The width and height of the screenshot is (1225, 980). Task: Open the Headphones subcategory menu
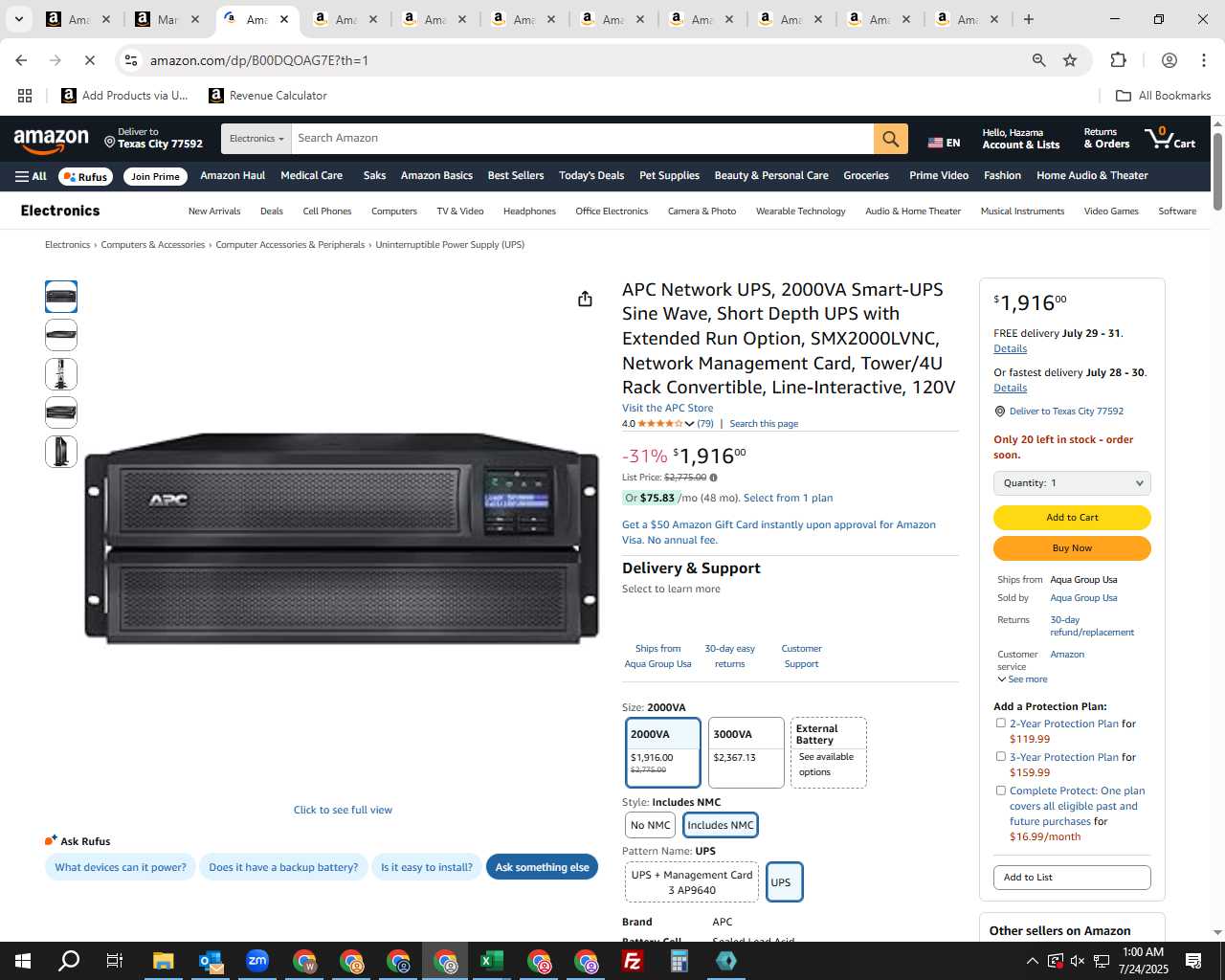pos(529,212)
